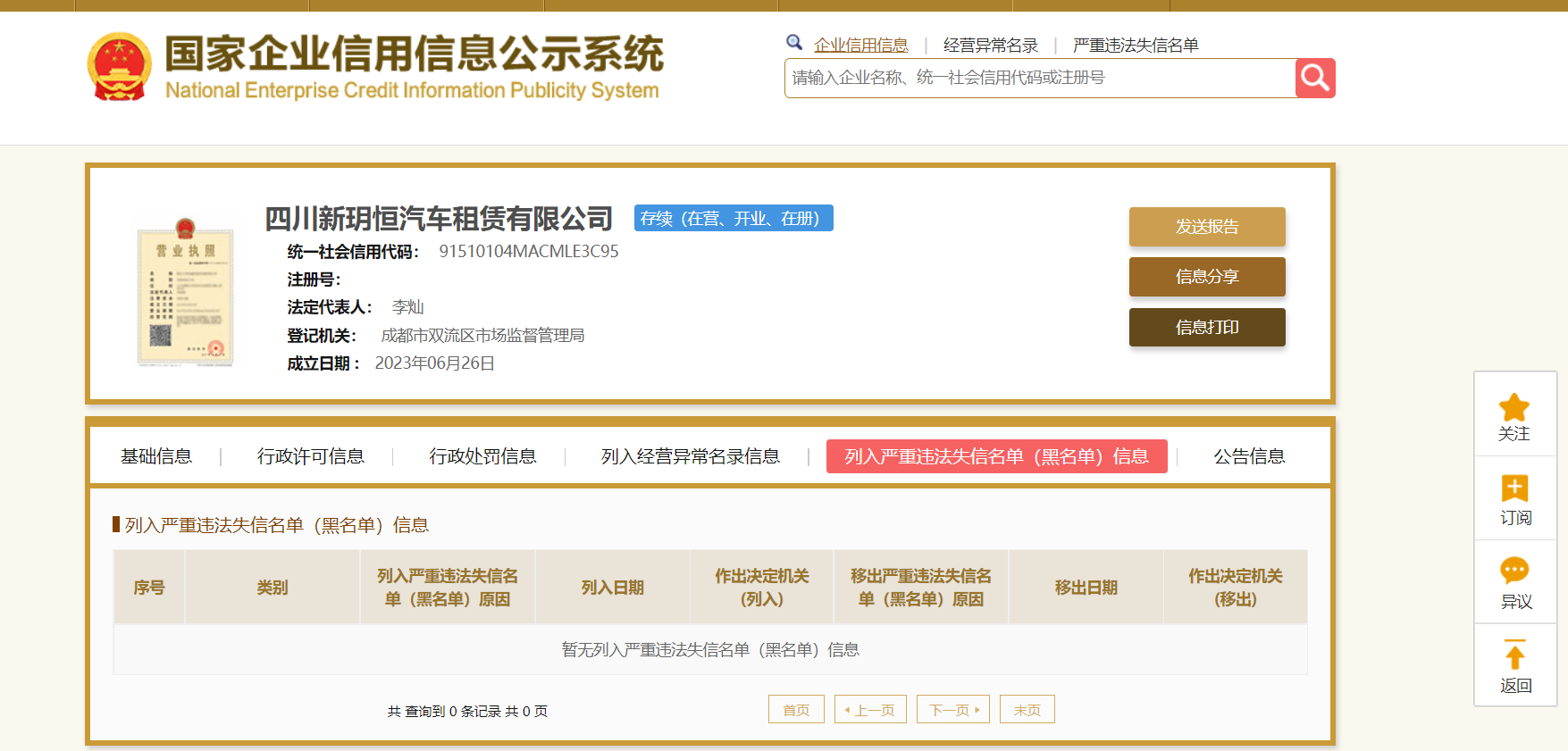Click the 末页 last page button

pyautogui.click(x=1027, y=710)
